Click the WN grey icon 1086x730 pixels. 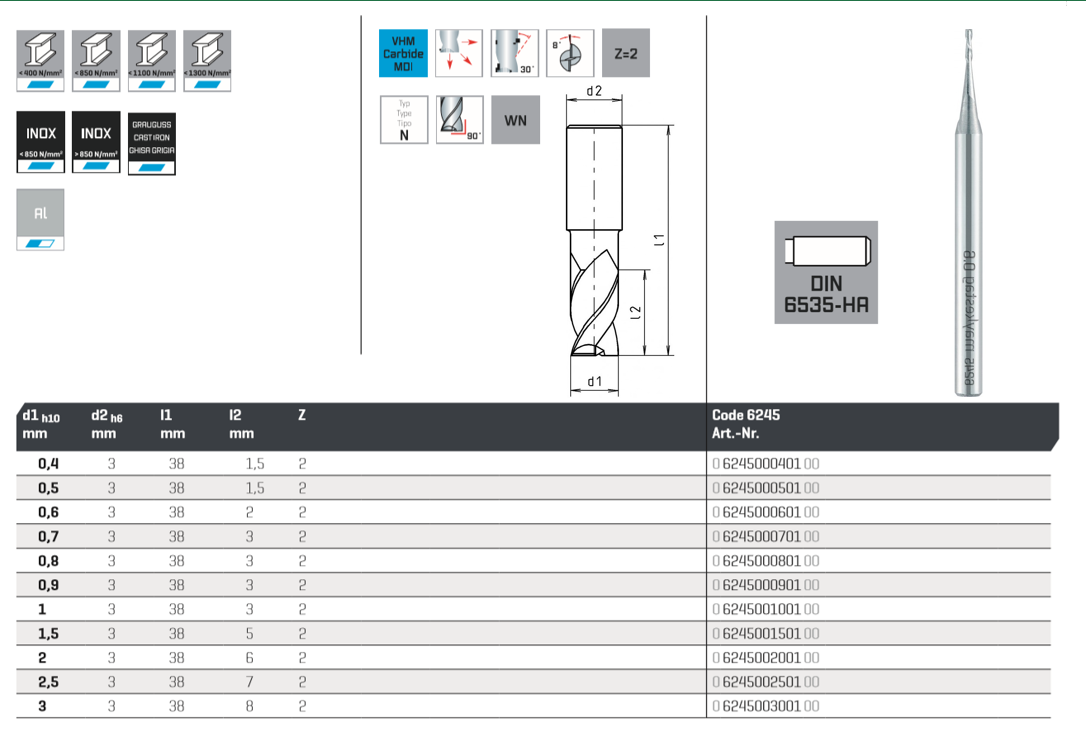tap(515, 120)
